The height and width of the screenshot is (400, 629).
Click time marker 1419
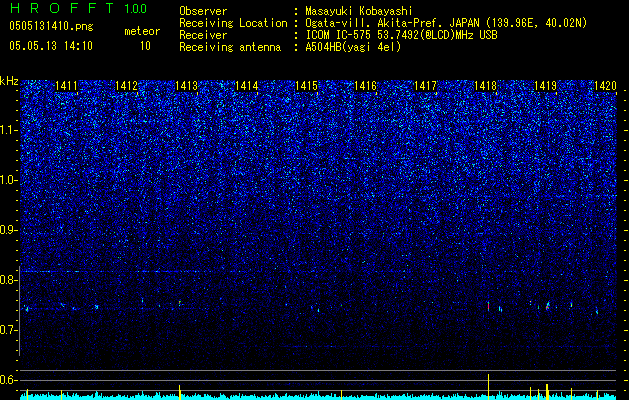click(x=546, y=86)
